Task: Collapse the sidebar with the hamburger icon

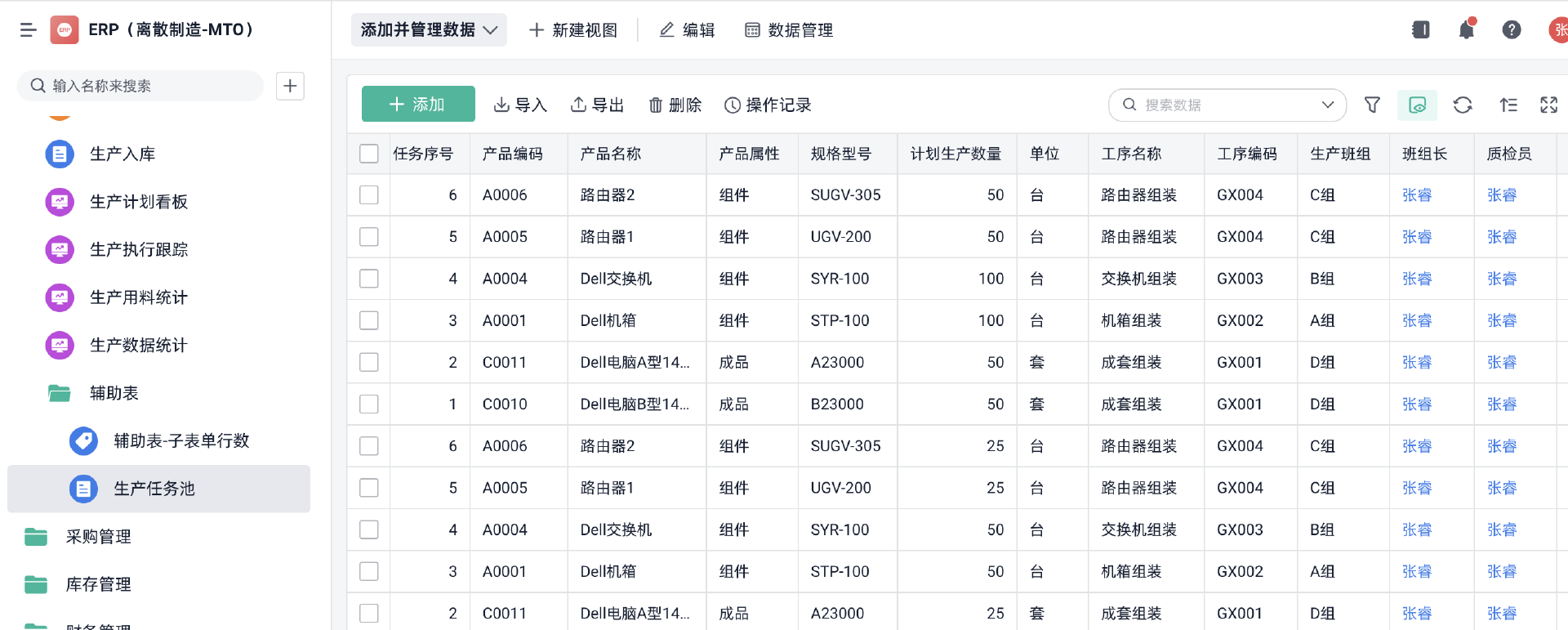Action: 29,30
